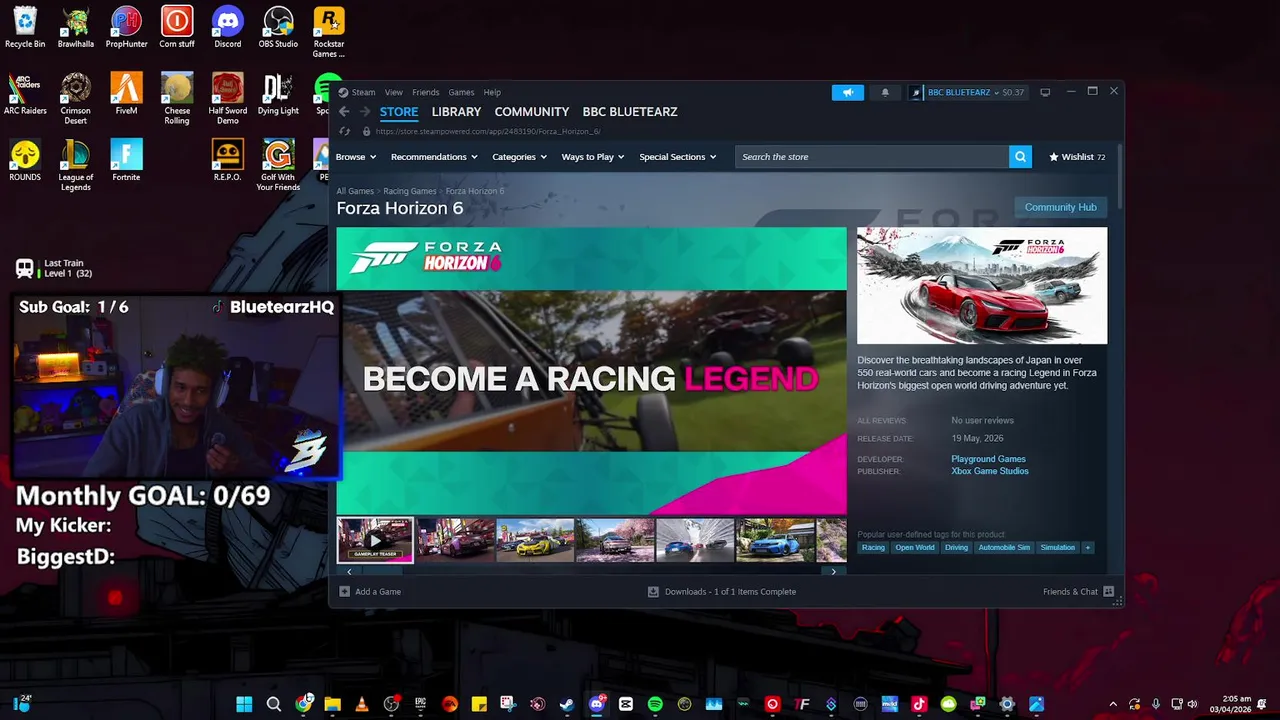Screen dimensions: 1280x720
Task: Expand Special Sections dropdown
Action: click(x=678, y=157)
